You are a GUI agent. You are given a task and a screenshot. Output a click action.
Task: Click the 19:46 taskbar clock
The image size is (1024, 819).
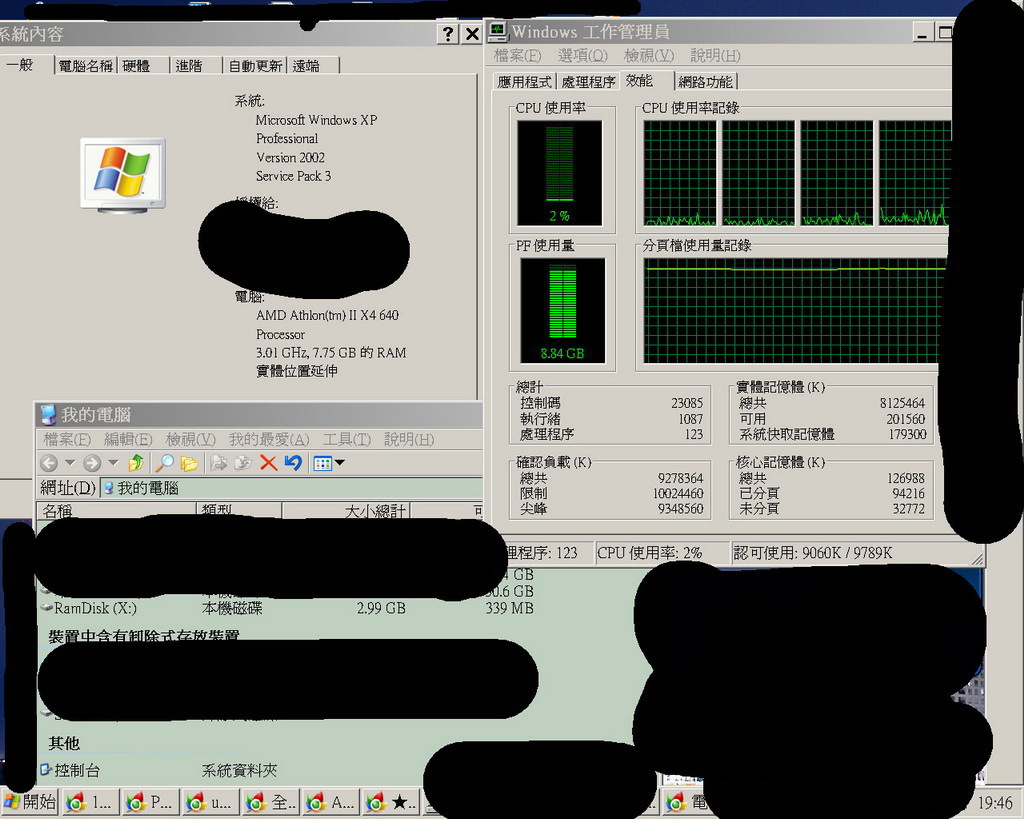[x=995, y=802]
